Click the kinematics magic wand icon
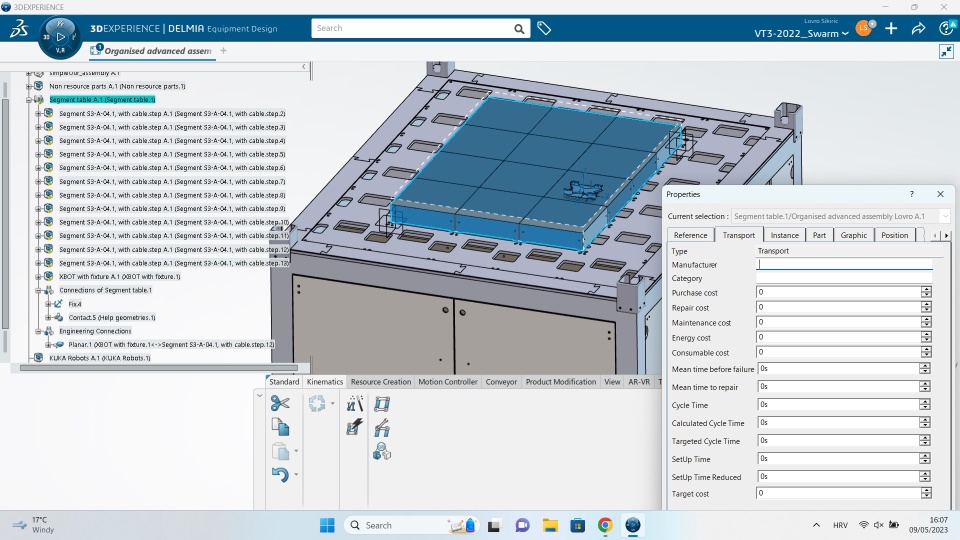 [354, 403]
